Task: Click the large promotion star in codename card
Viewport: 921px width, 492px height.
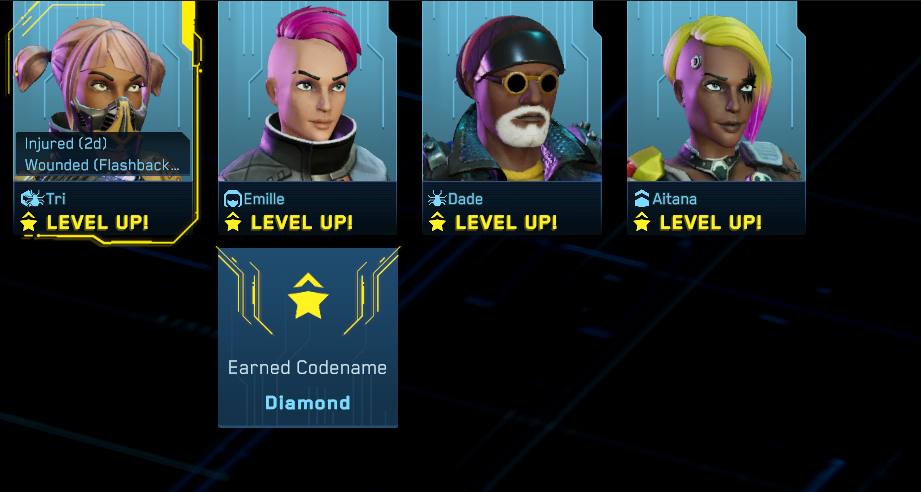Action: click(308, 296)
